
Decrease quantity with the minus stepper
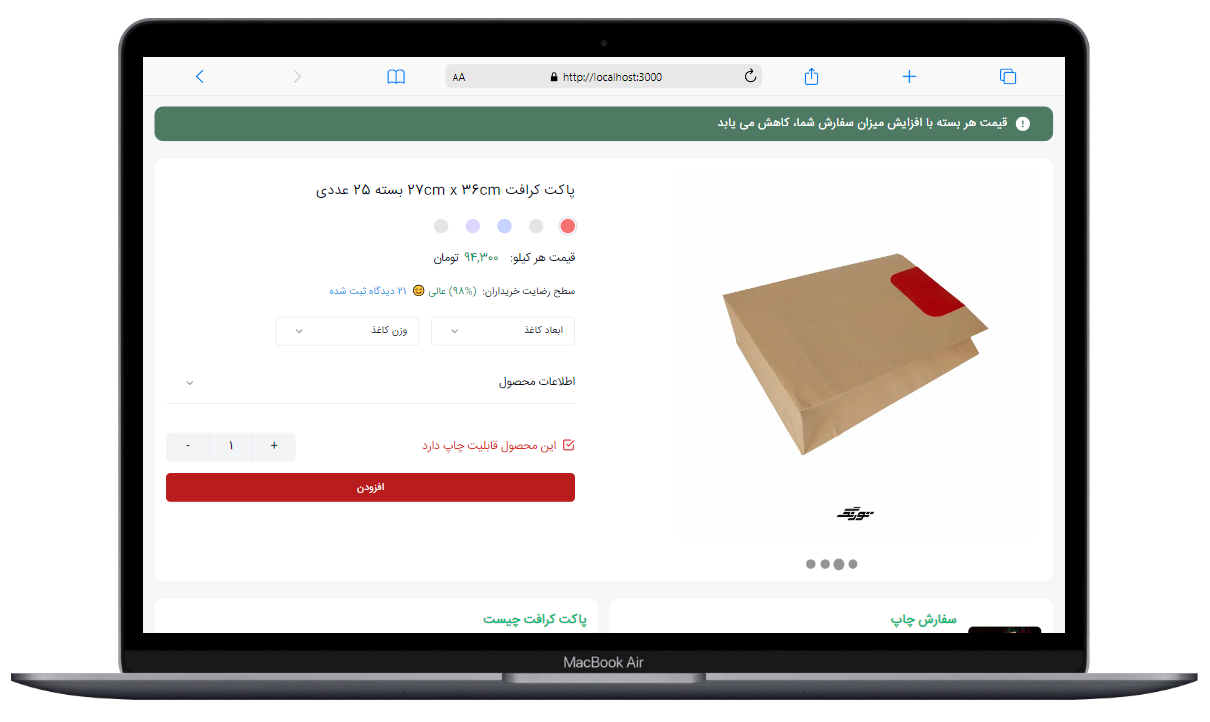point(188,446)
